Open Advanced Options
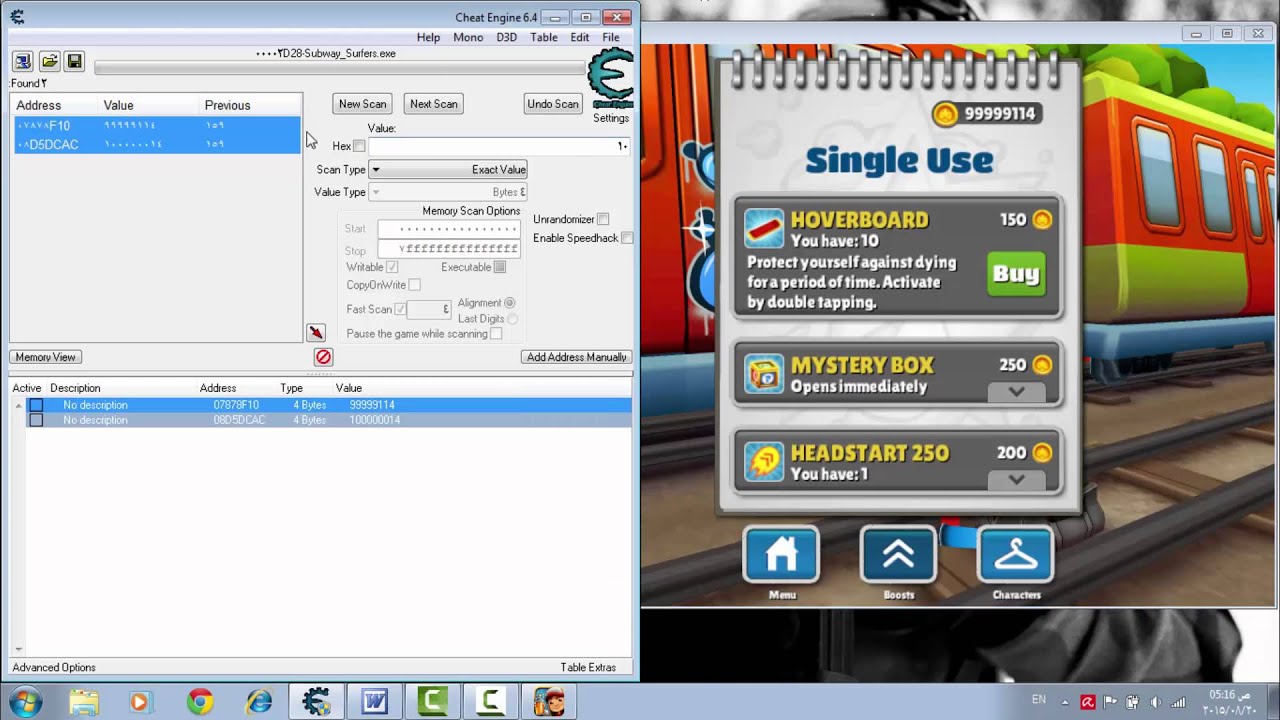This screenshot has width=1280, height=720. coord(54,667)
